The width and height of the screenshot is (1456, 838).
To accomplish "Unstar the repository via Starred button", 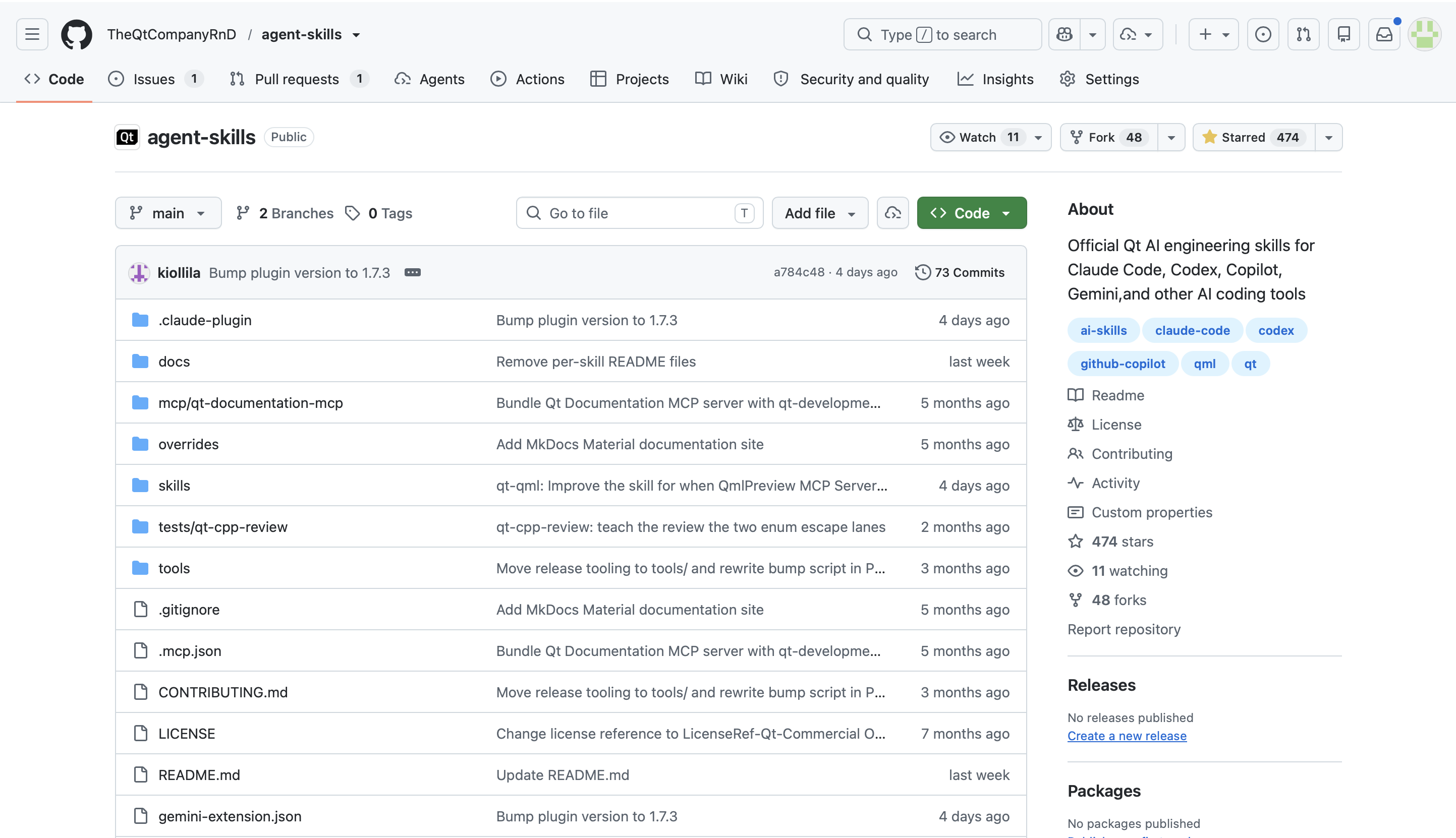I will coord(1254,137).
